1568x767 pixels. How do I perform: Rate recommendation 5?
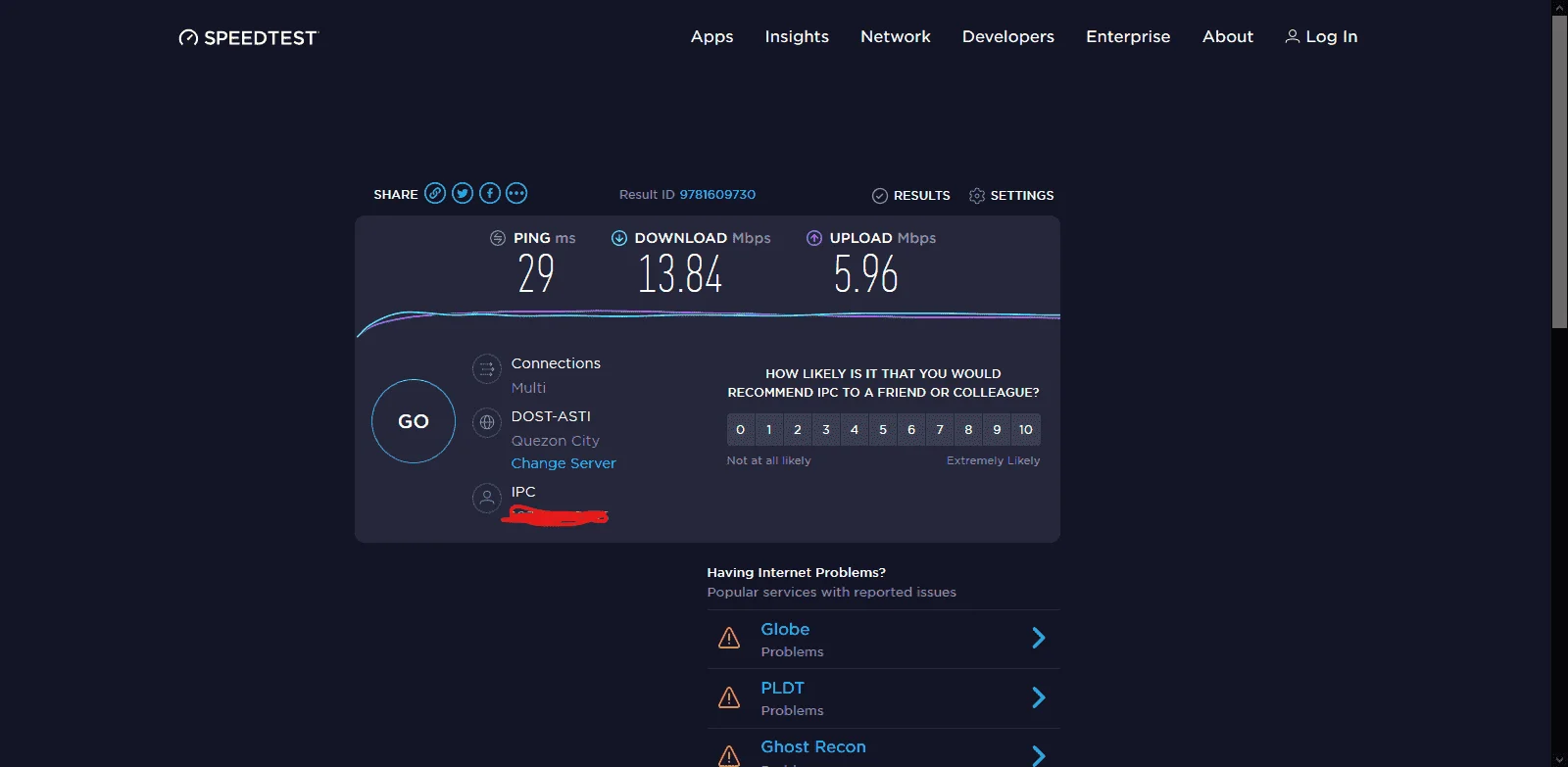(x=883, y=429)
